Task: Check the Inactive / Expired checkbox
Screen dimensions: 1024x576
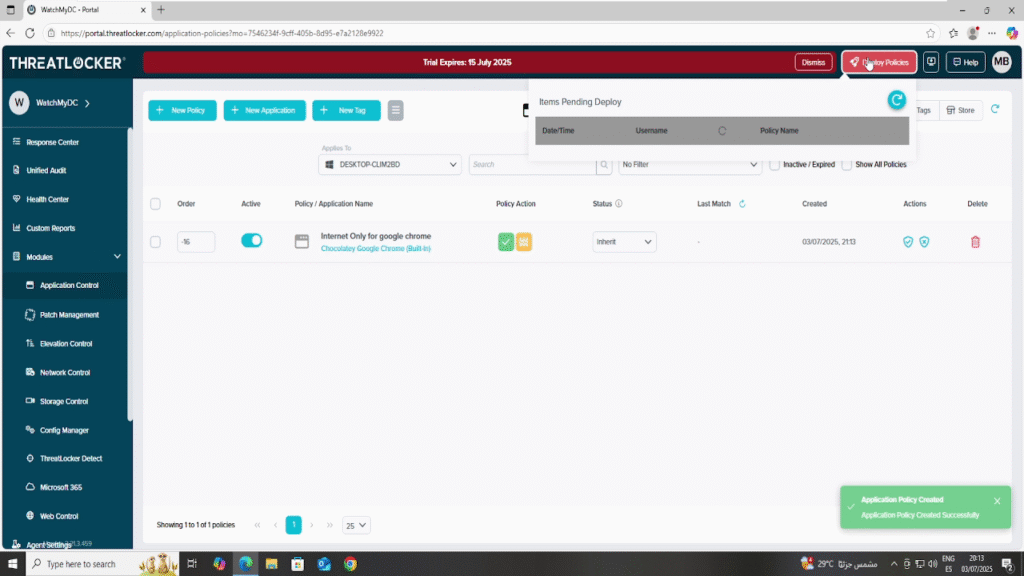Action: click(775, 165)
